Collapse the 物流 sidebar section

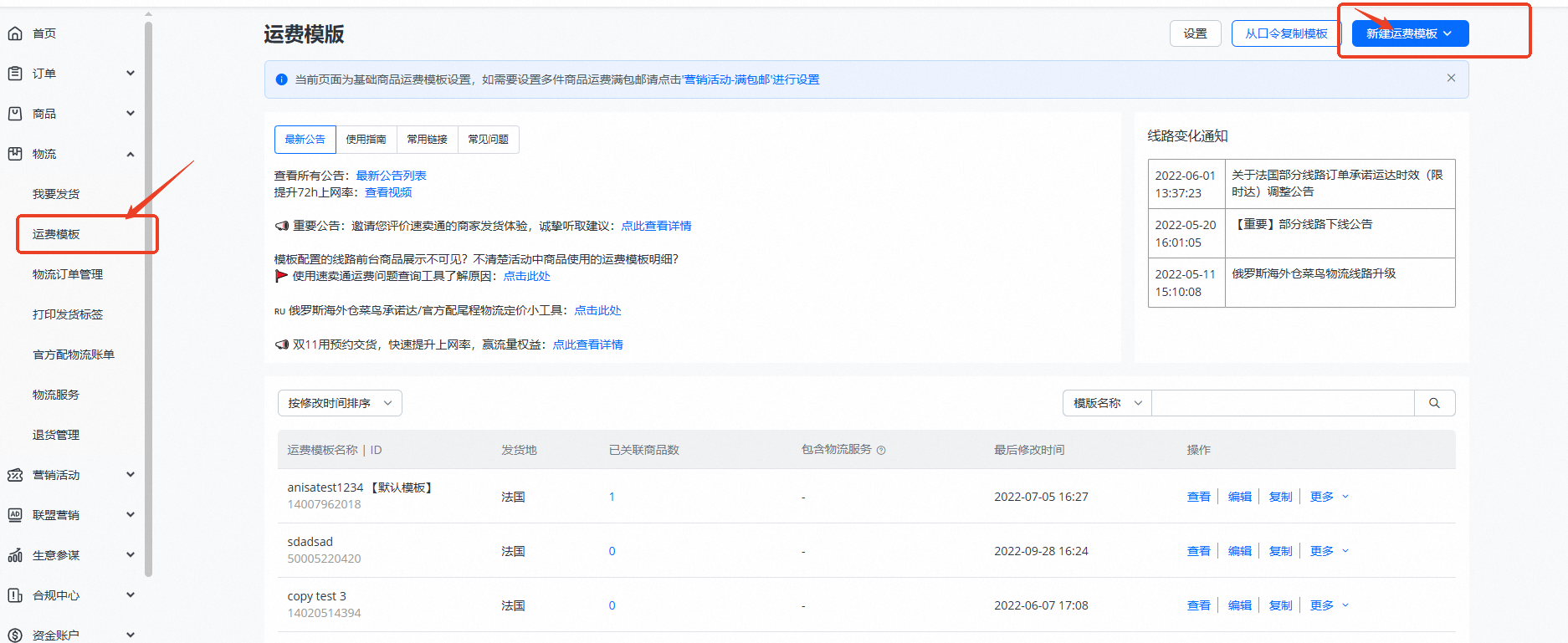coord(131,154)
